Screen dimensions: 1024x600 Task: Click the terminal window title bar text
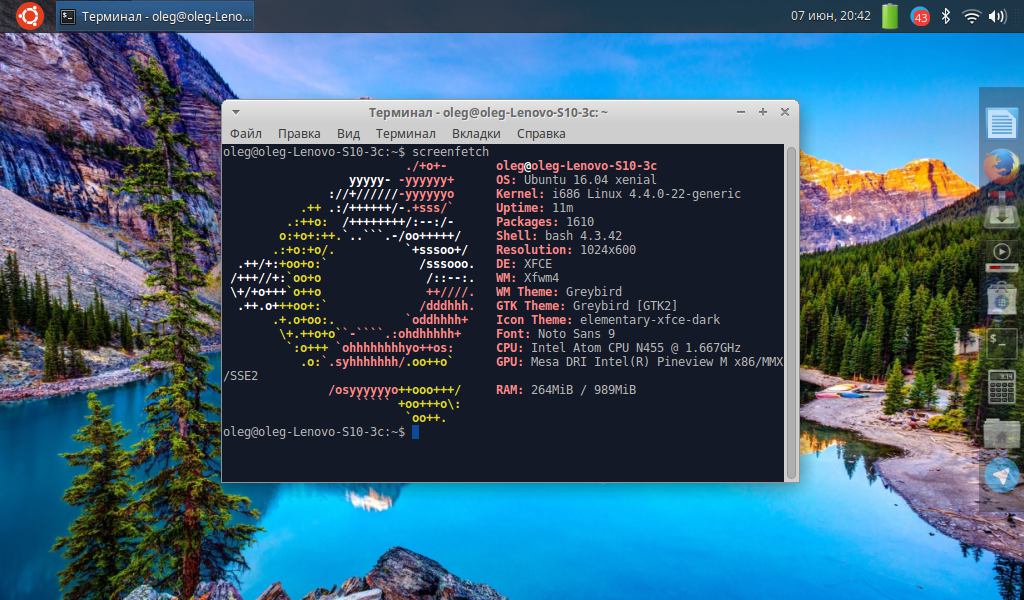488,112
